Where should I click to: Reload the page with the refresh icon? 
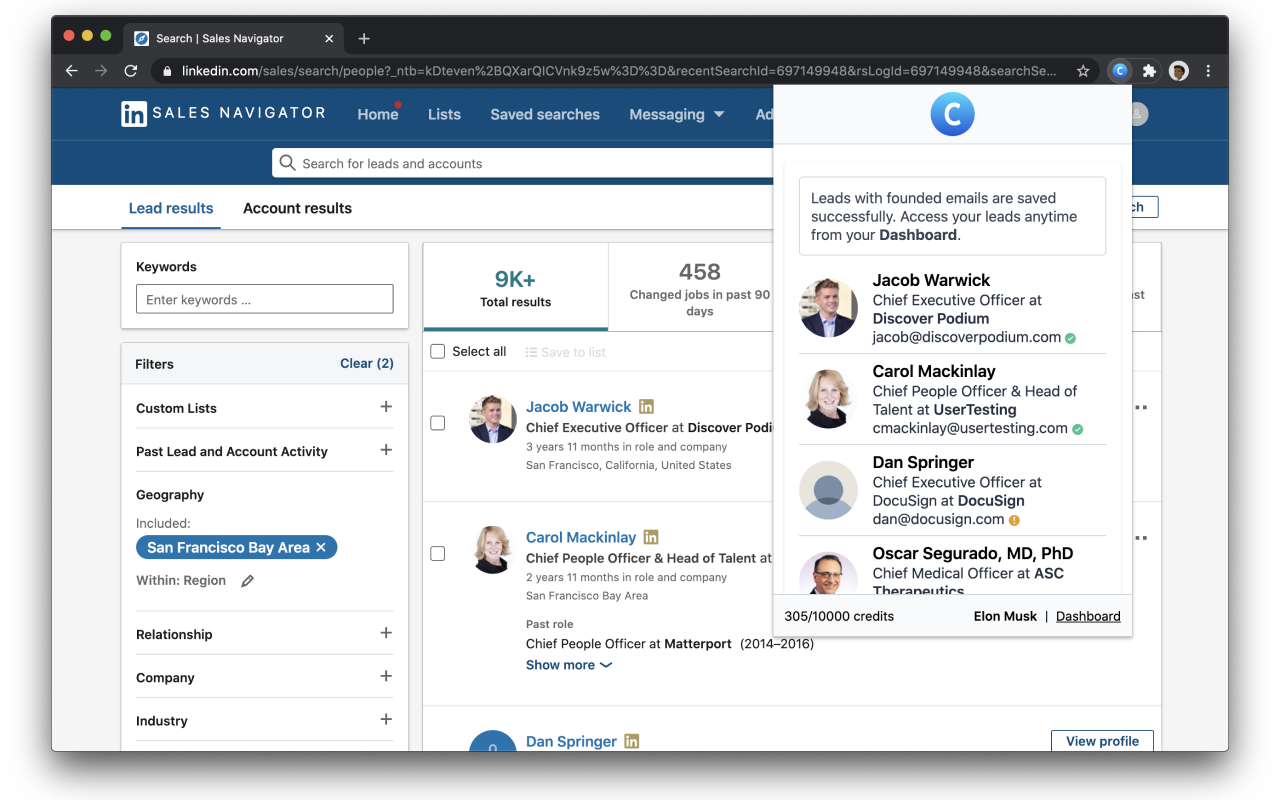click(x=130, y=71)
